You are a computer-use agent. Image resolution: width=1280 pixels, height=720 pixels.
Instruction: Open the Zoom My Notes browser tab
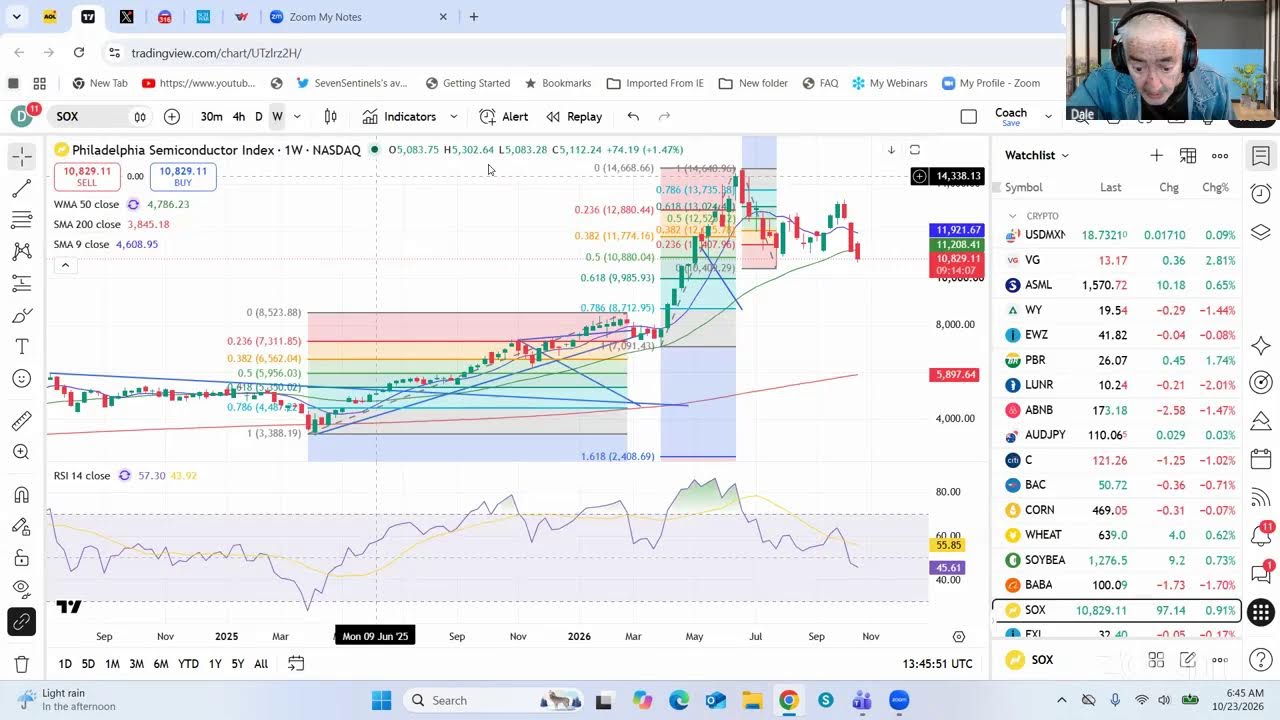pos(358,17)
